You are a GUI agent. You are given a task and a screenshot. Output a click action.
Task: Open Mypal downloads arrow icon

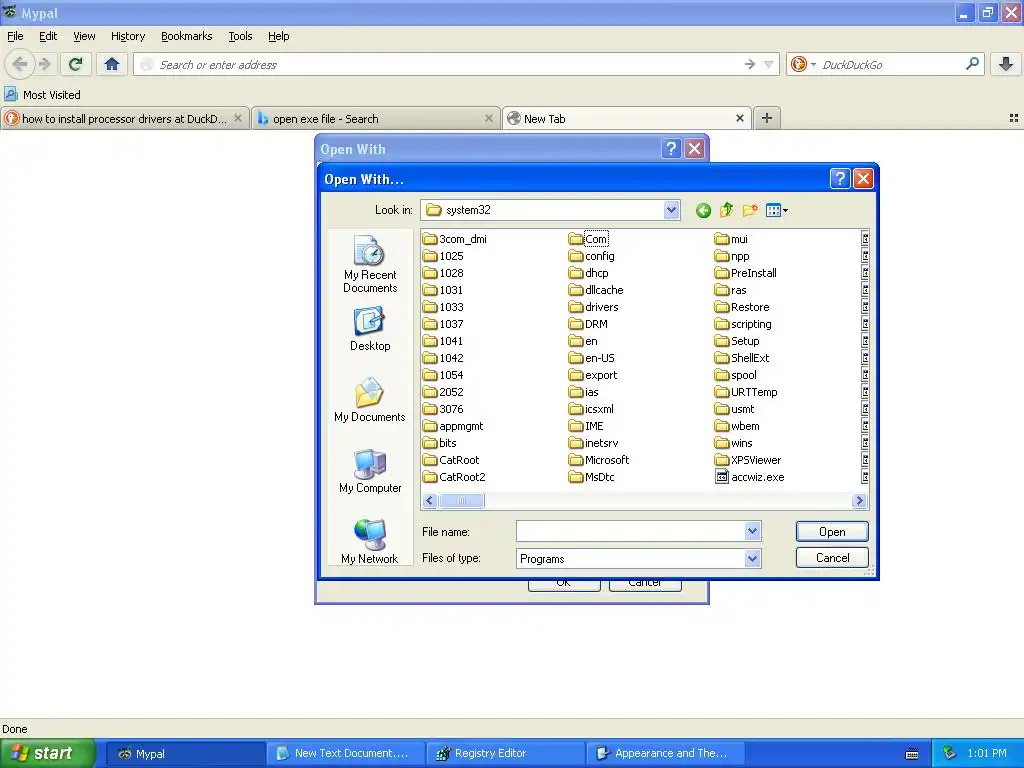(1006, 64)
